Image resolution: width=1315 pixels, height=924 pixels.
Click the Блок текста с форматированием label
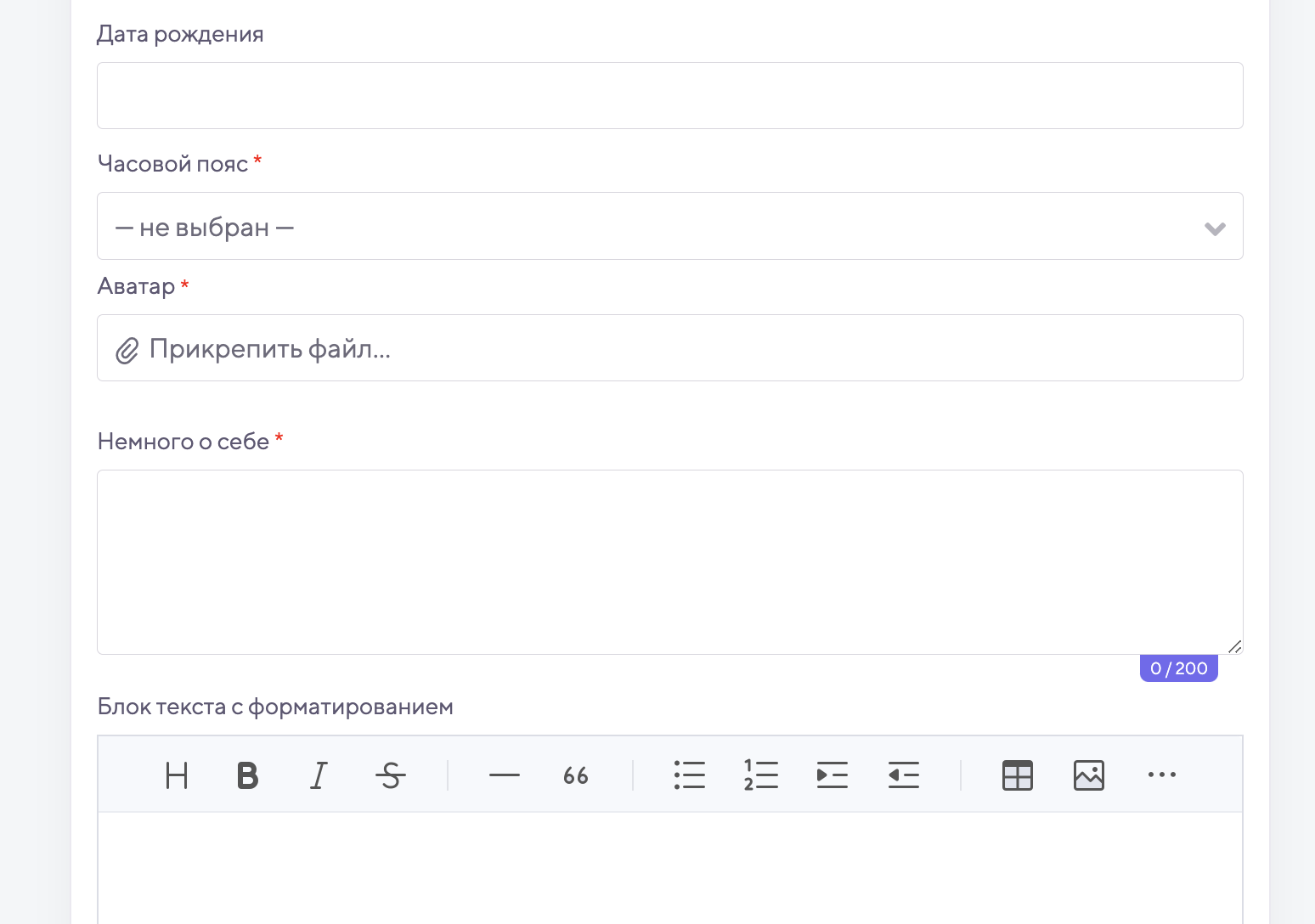275,707
